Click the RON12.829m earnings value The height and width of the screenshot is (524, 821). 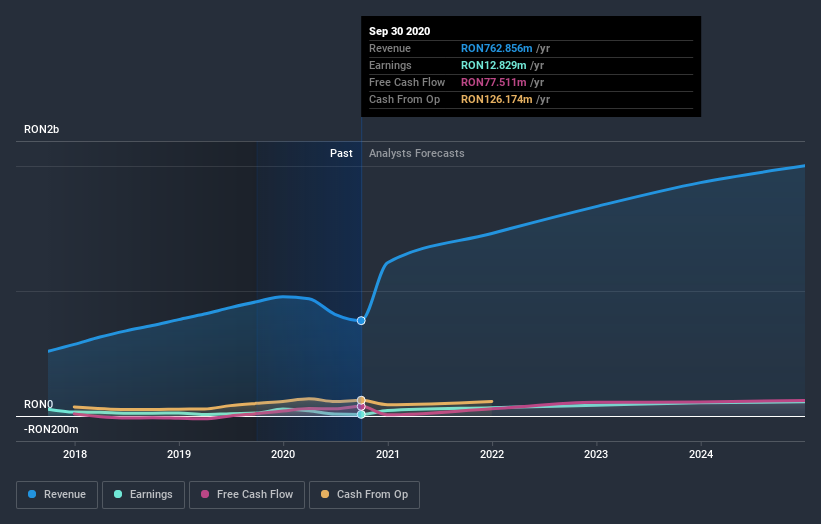493,65
